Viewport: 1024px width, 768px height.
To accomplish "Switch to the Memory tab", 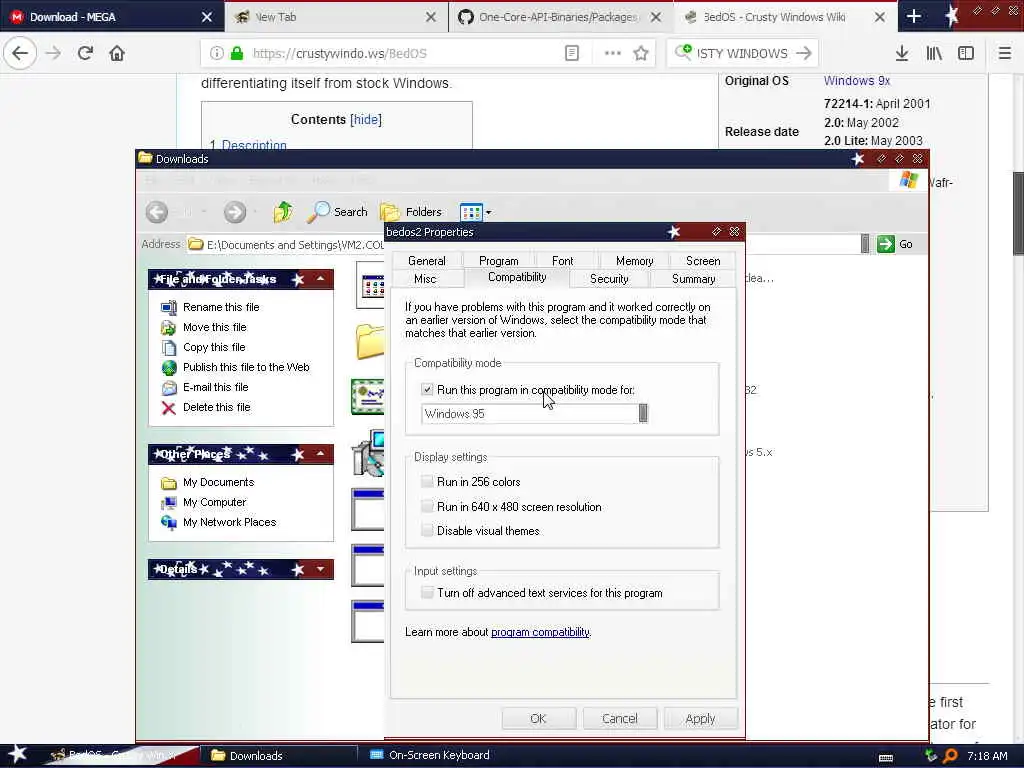I will point(634,261).
